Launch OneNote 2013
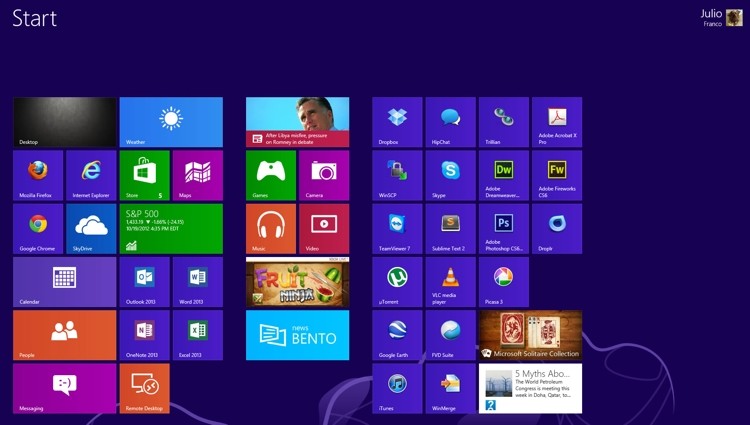750x425 pixels. [x=144, y=335]
